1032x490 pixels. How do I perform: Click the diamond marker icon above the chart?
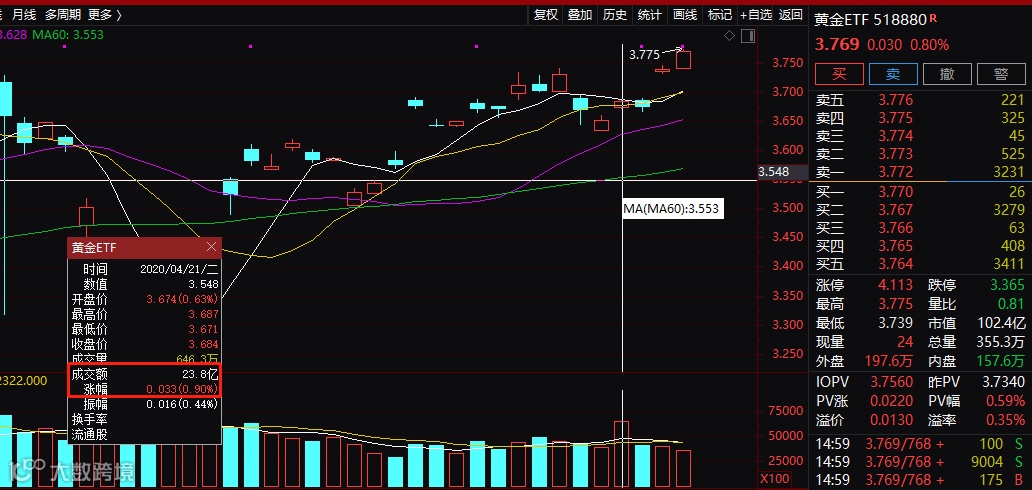(x=729, y=36)
